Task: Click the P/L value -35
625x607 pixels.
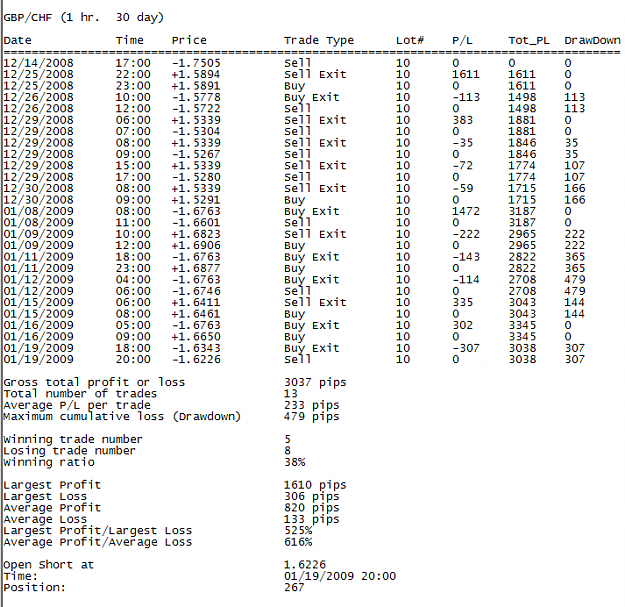Action: (x=462, y=143)
